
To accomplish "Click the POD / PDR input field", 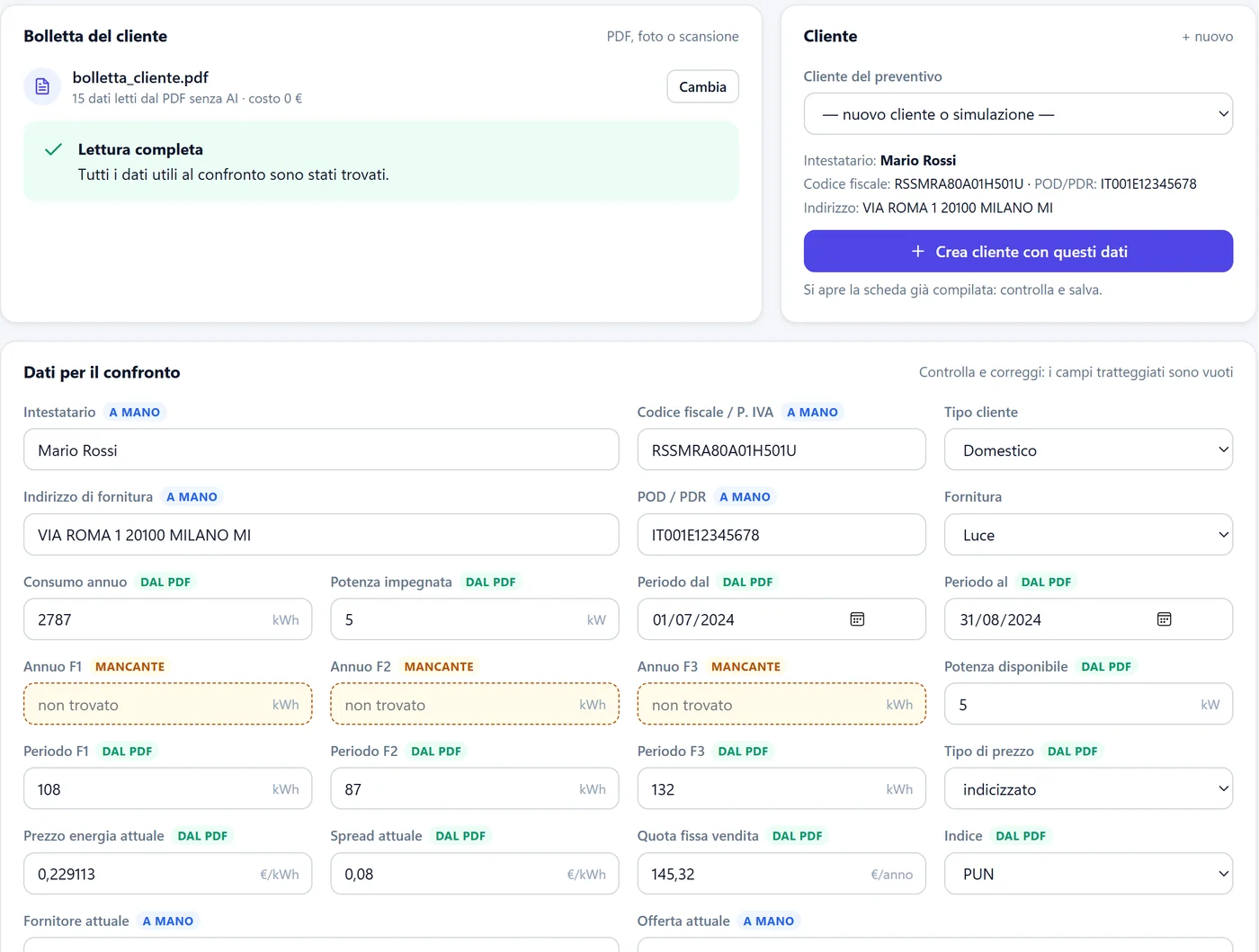I will [x=781, y=535].
